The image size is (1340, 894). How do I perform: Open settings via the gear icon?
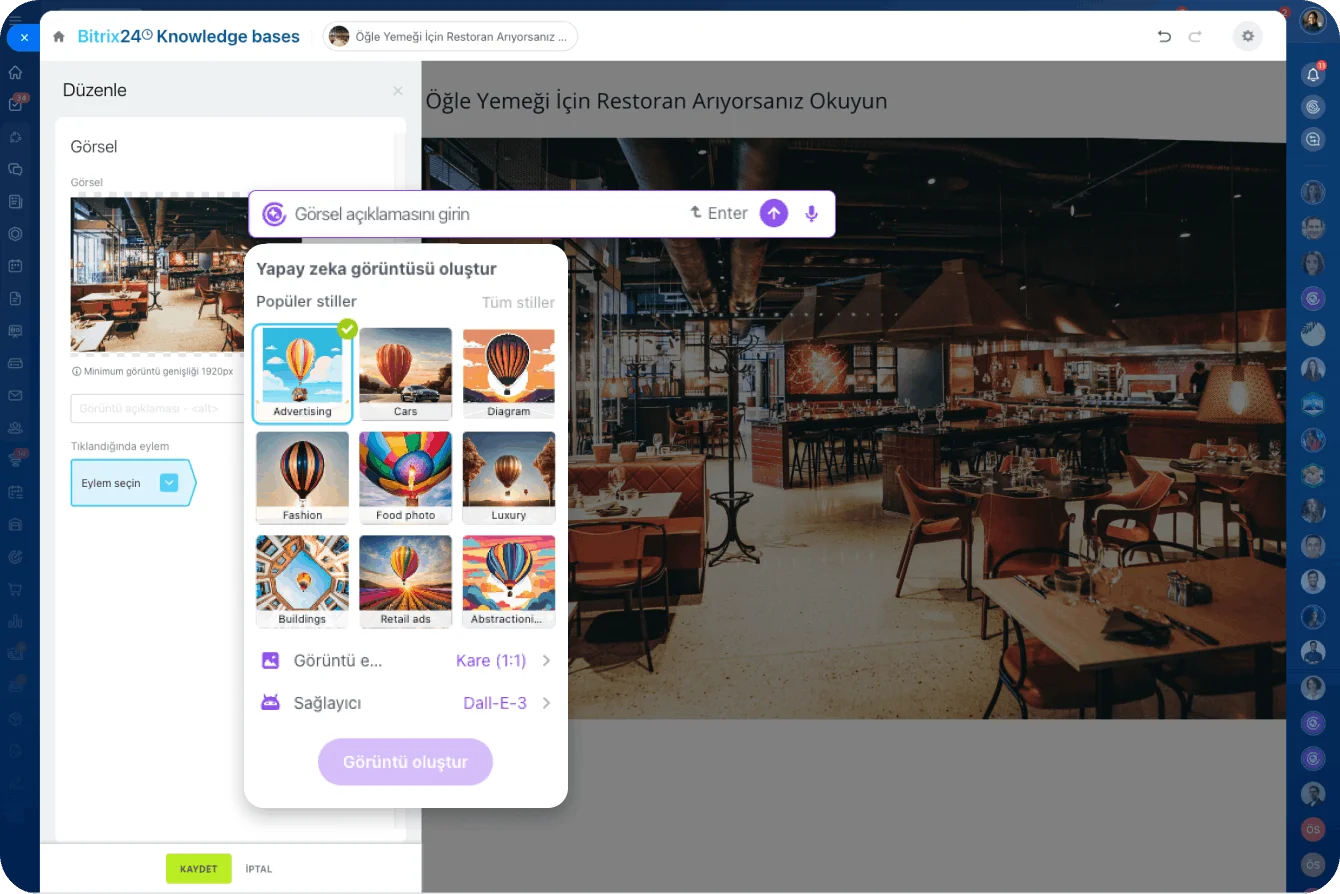pyautogui.click(x=1247, y=37)
